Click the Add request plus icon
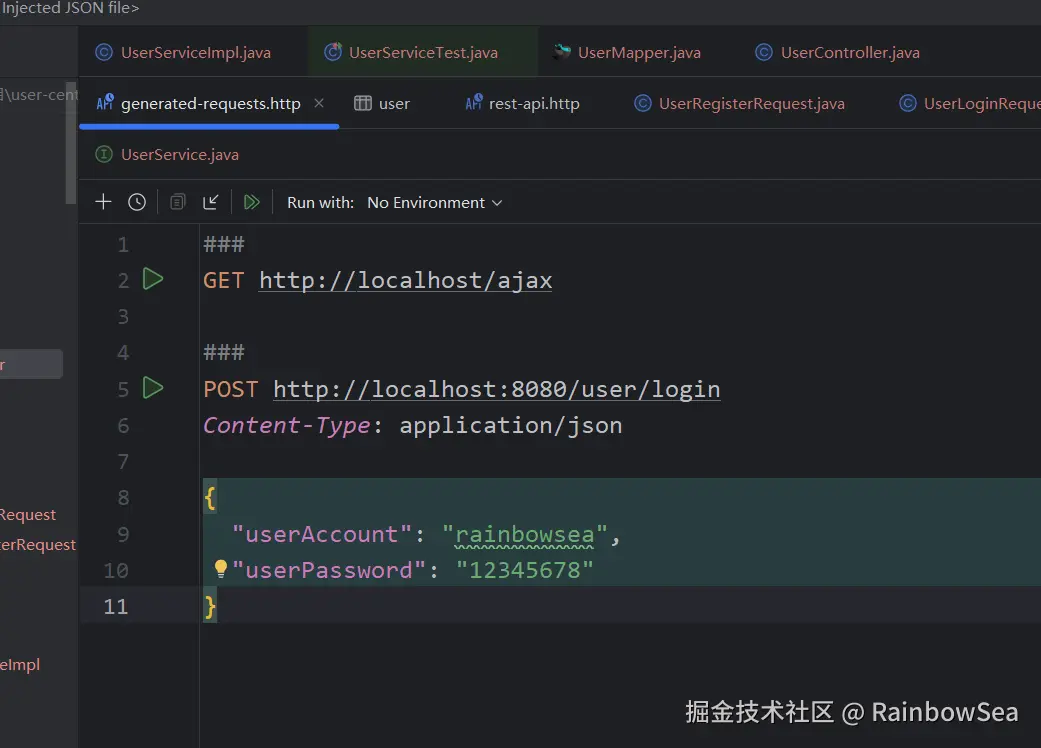This screenshot has height=748, width=1041. (x=103, y=202)
